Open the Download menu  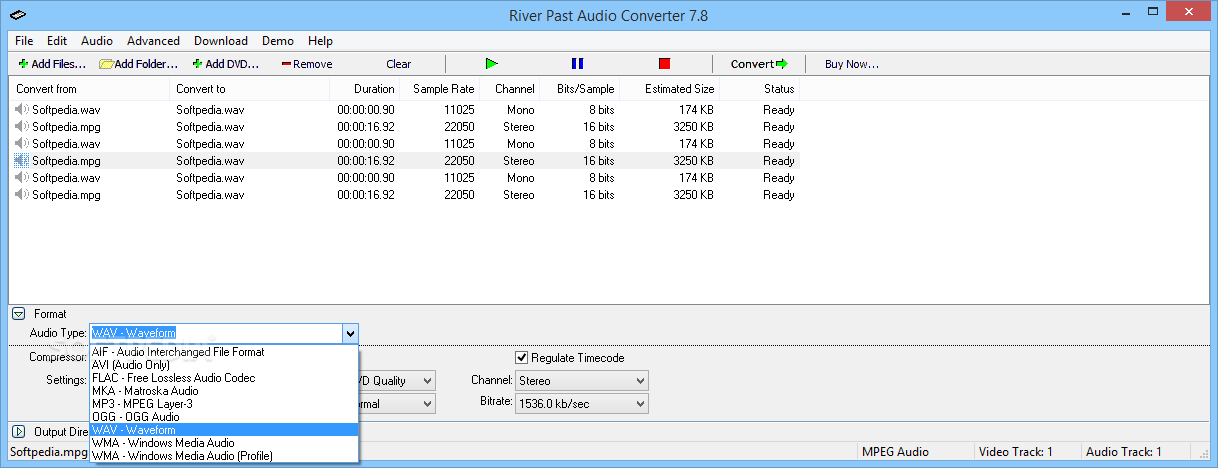coord(221,41)
